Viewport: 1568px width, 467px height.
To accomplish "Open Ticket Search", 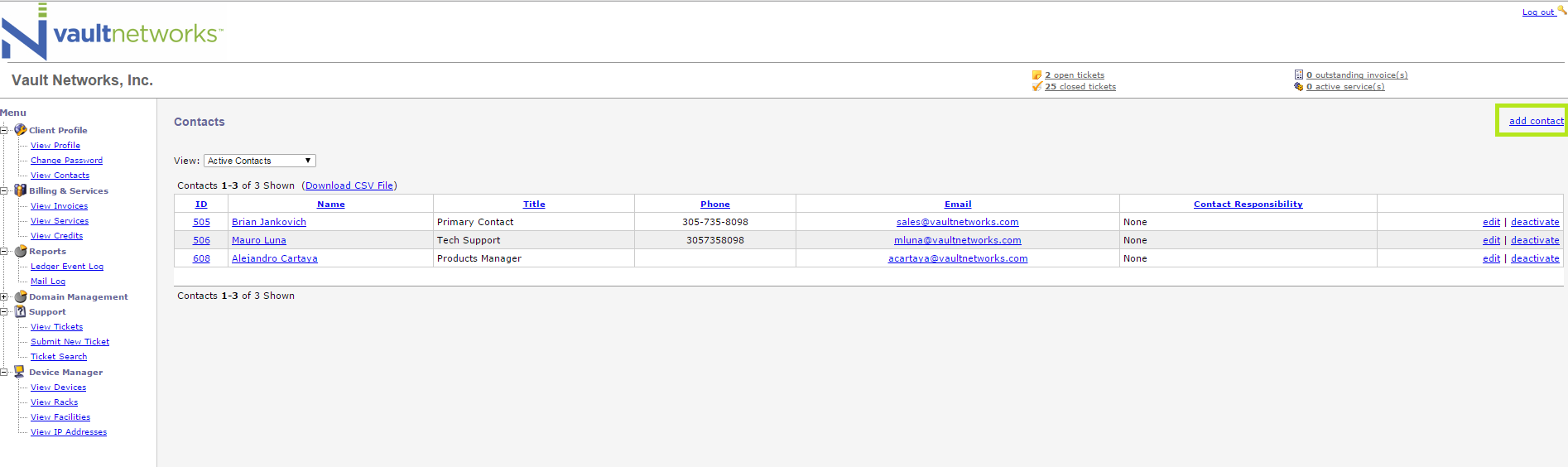I will point(59,357).
